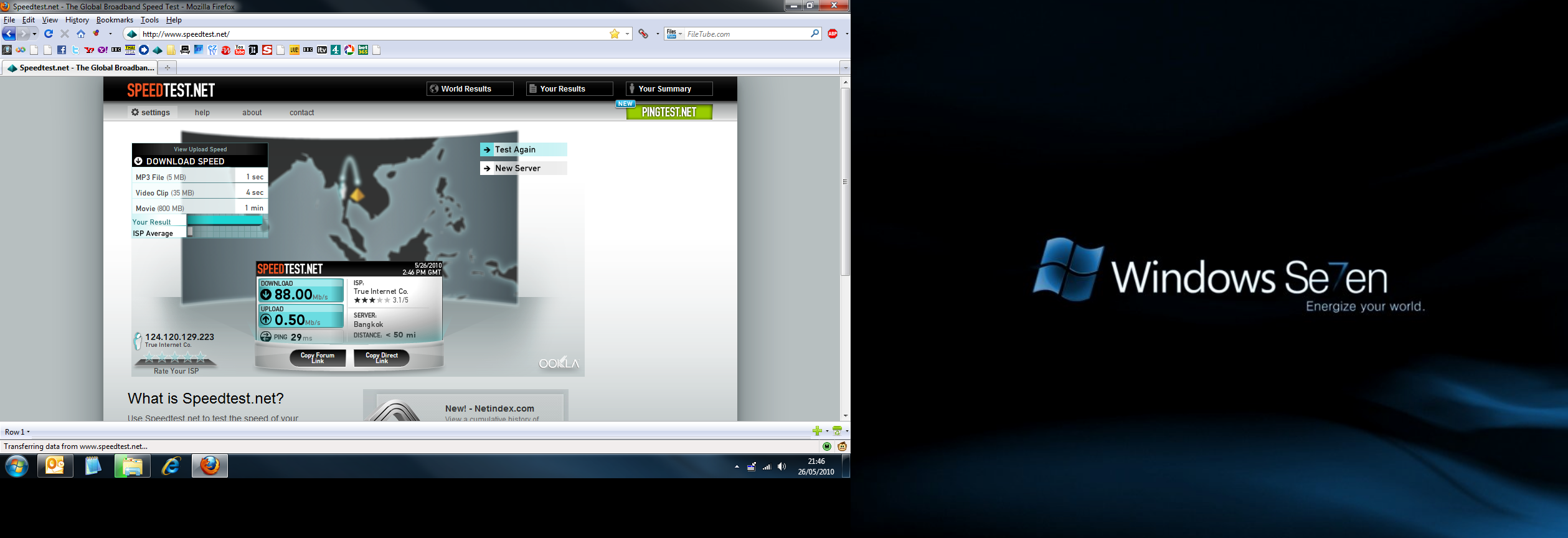Visit the PINGTEST.NET banner
This screenshot has height=538, width=1568.
[669, 111]
